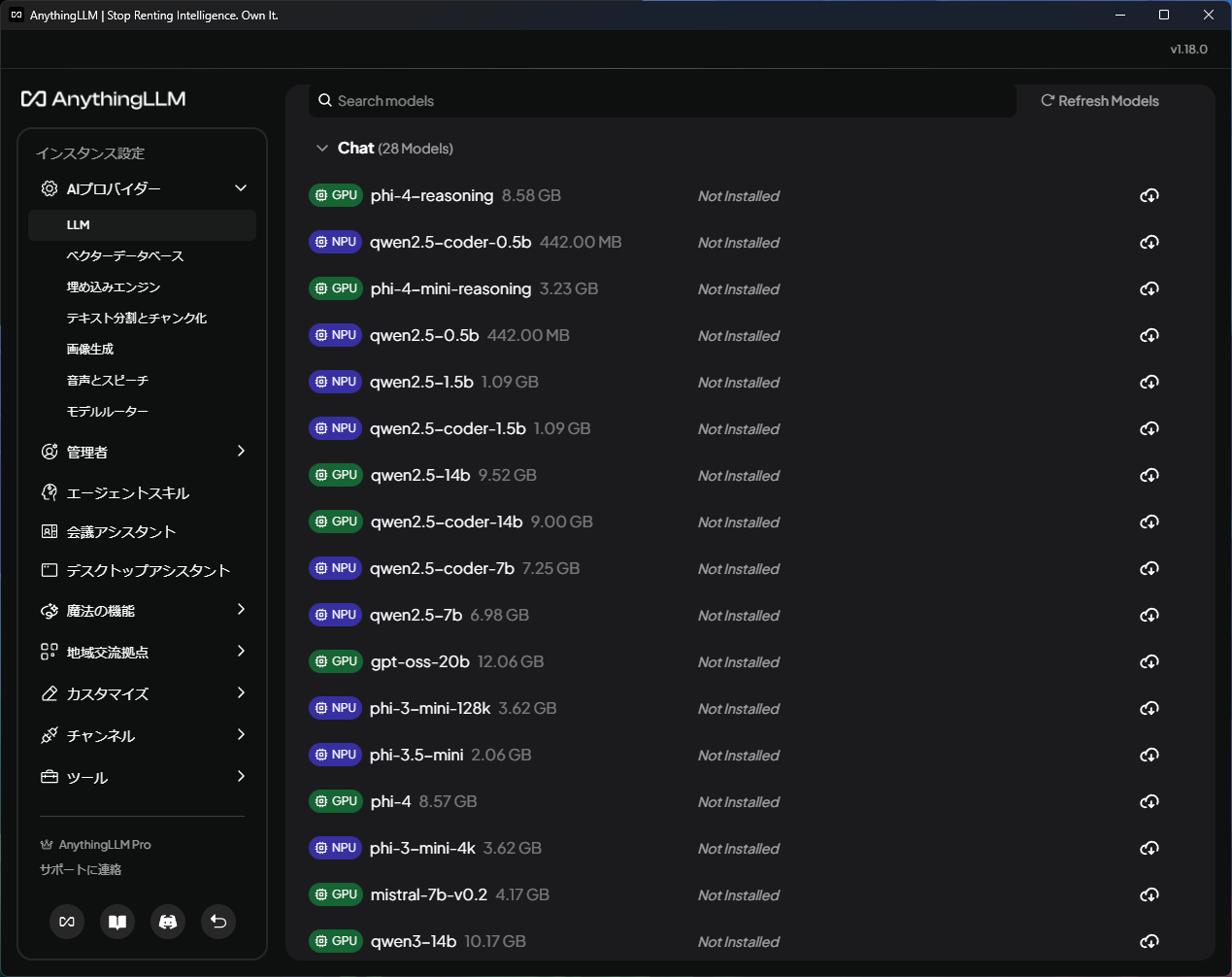Download the phi-3-mini-128k model
Viewport: 1232px width, 977px height.
(1149, 709)
